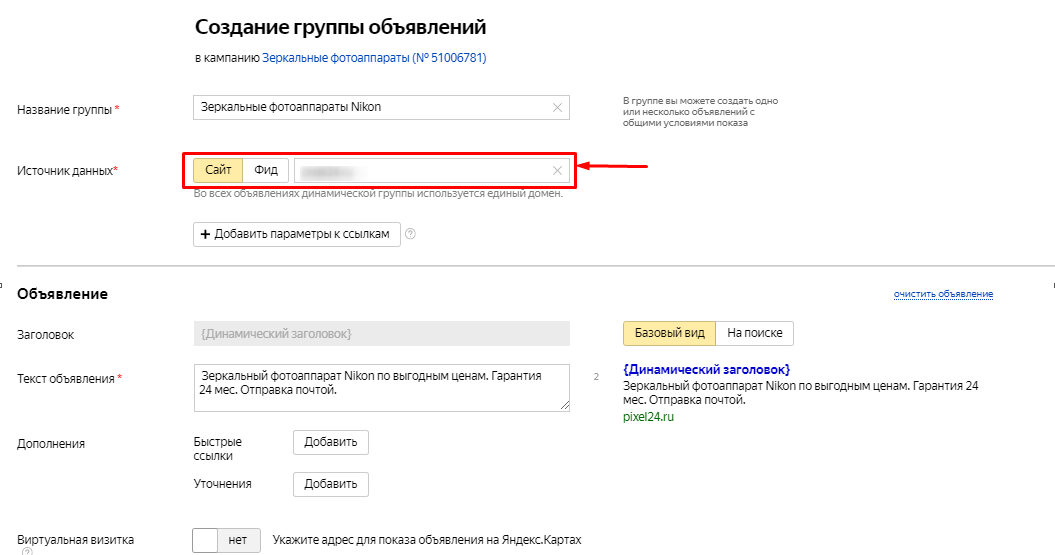Click Добавить параметры к ссылкам button
Viewport: 1055px width, 555px height.
[x=297, y=234]
